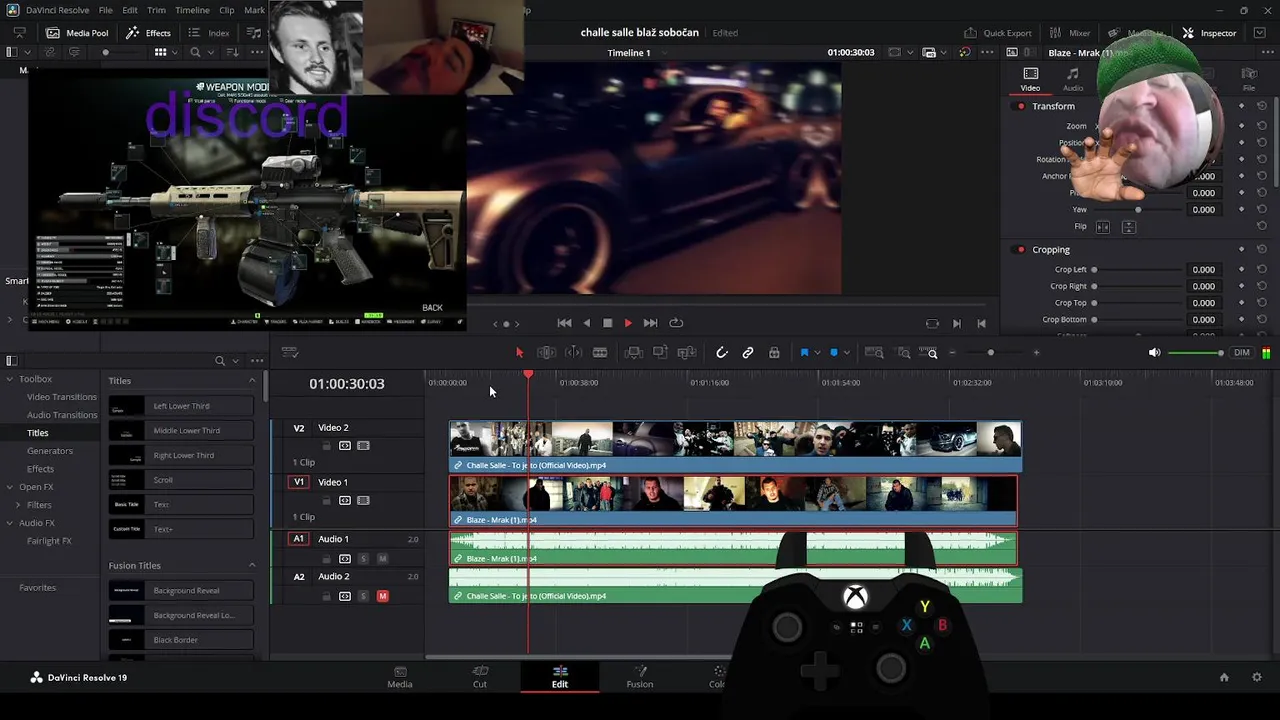Click the speaker volume icon
Screen dimensions: 1280x720
click(x=1154, y=353)
